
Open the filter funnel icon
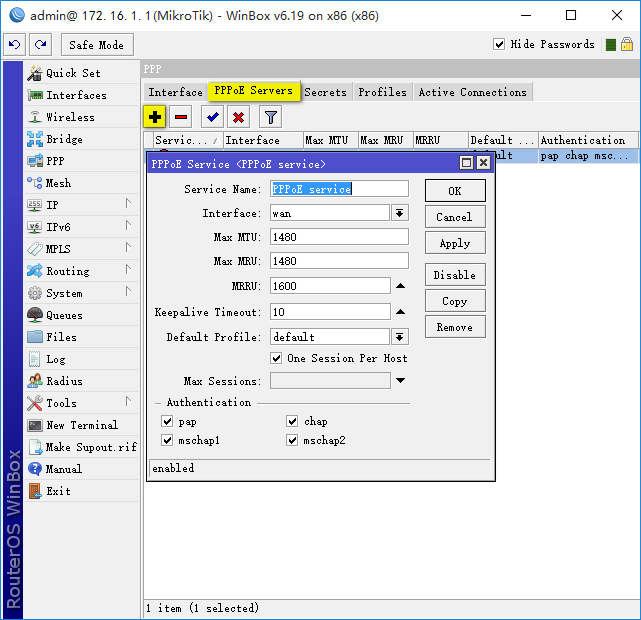coord(271,117)
